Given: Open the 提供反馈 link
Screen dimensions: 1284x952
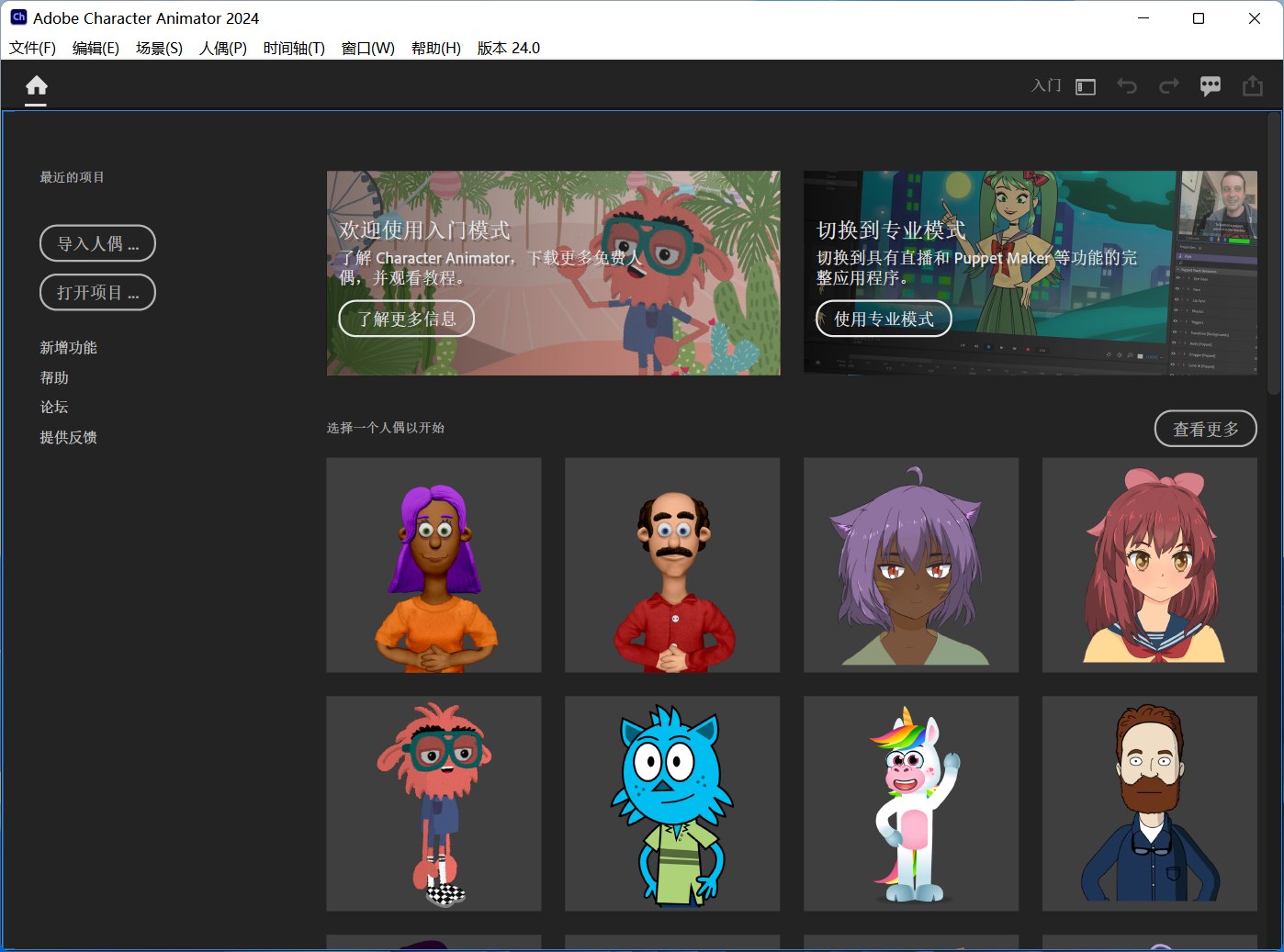Looking at the screenshot, I should [69, 438].
